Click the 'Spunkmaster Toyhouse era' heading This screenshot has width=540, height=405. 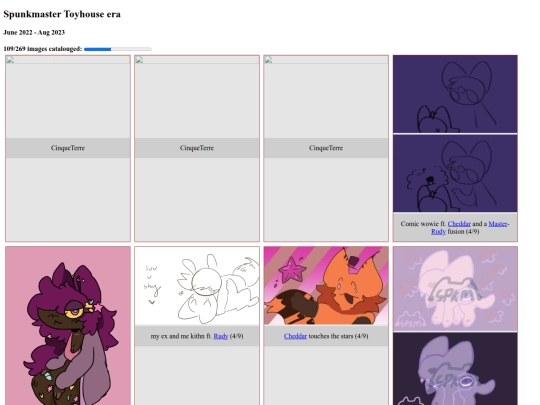tap(62, 14)
